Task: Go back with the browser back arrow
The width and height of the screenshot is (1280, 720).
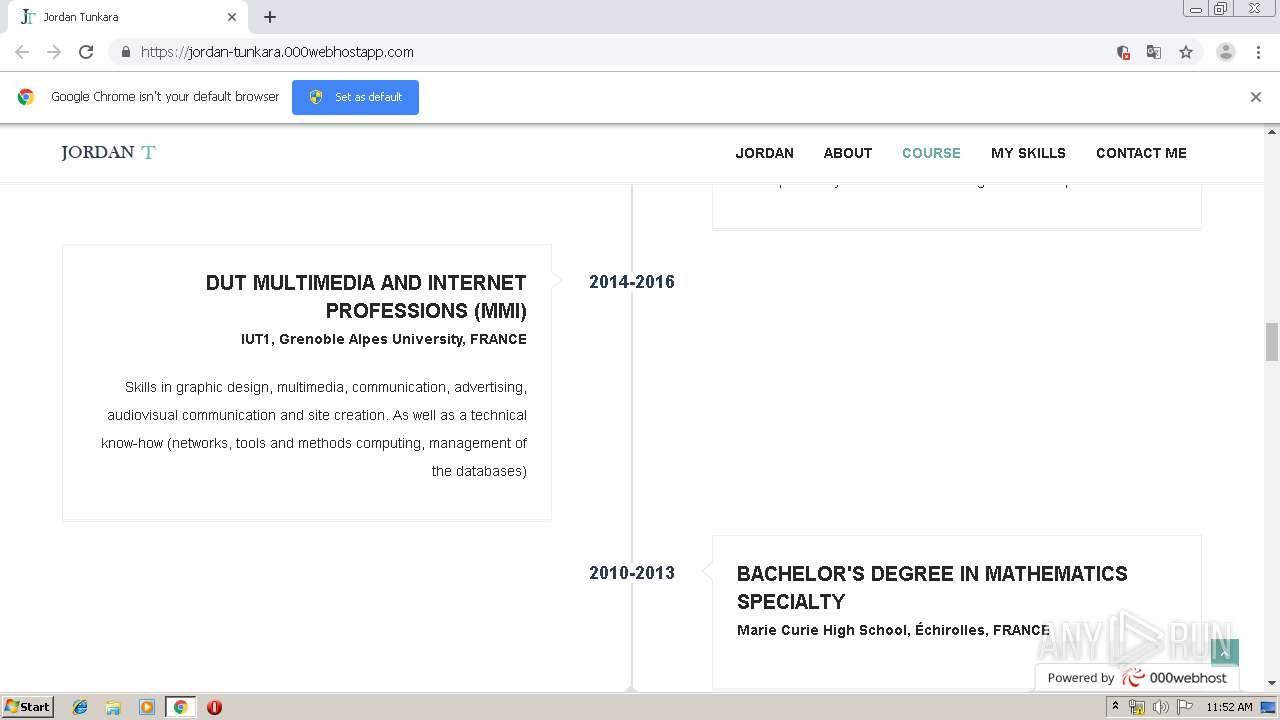Action: (22, 52)
